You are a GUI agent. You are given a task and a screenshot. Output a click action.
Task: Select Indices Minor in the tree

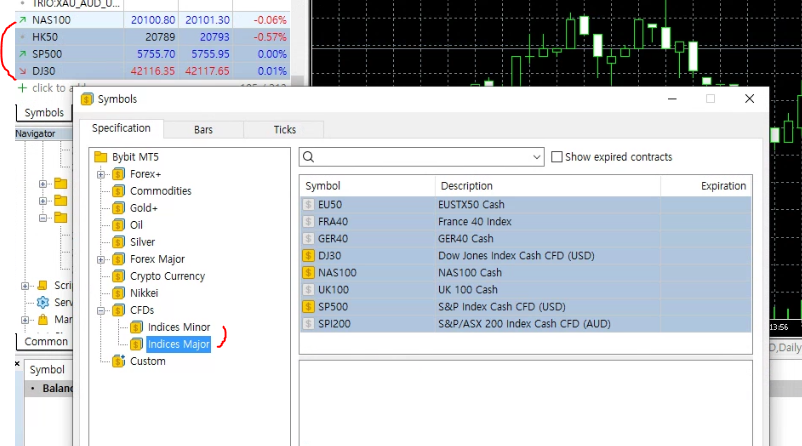tap(179, 327)
